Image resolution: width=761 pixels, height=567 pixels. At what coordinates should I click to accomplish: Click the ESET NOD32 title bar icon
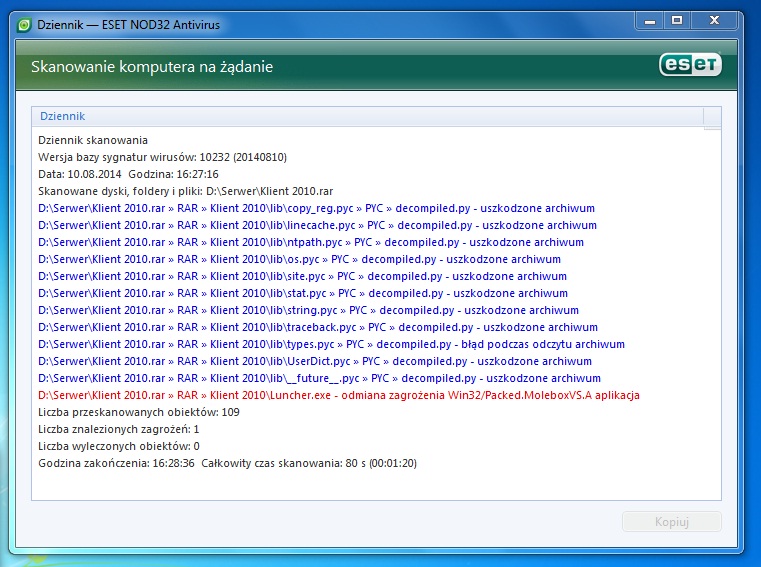[x=24, y=24]
